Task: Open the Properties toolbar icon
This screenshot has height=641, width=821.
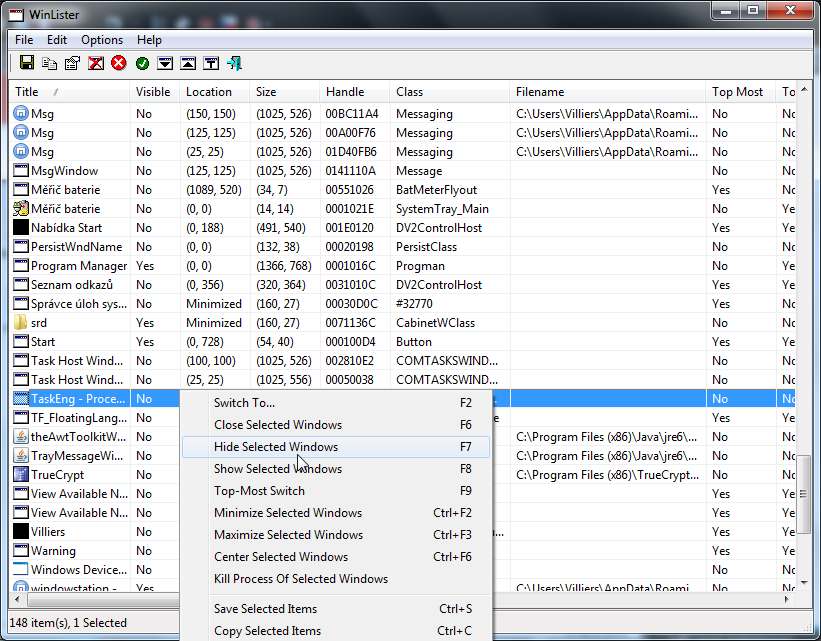Action: 73,63
